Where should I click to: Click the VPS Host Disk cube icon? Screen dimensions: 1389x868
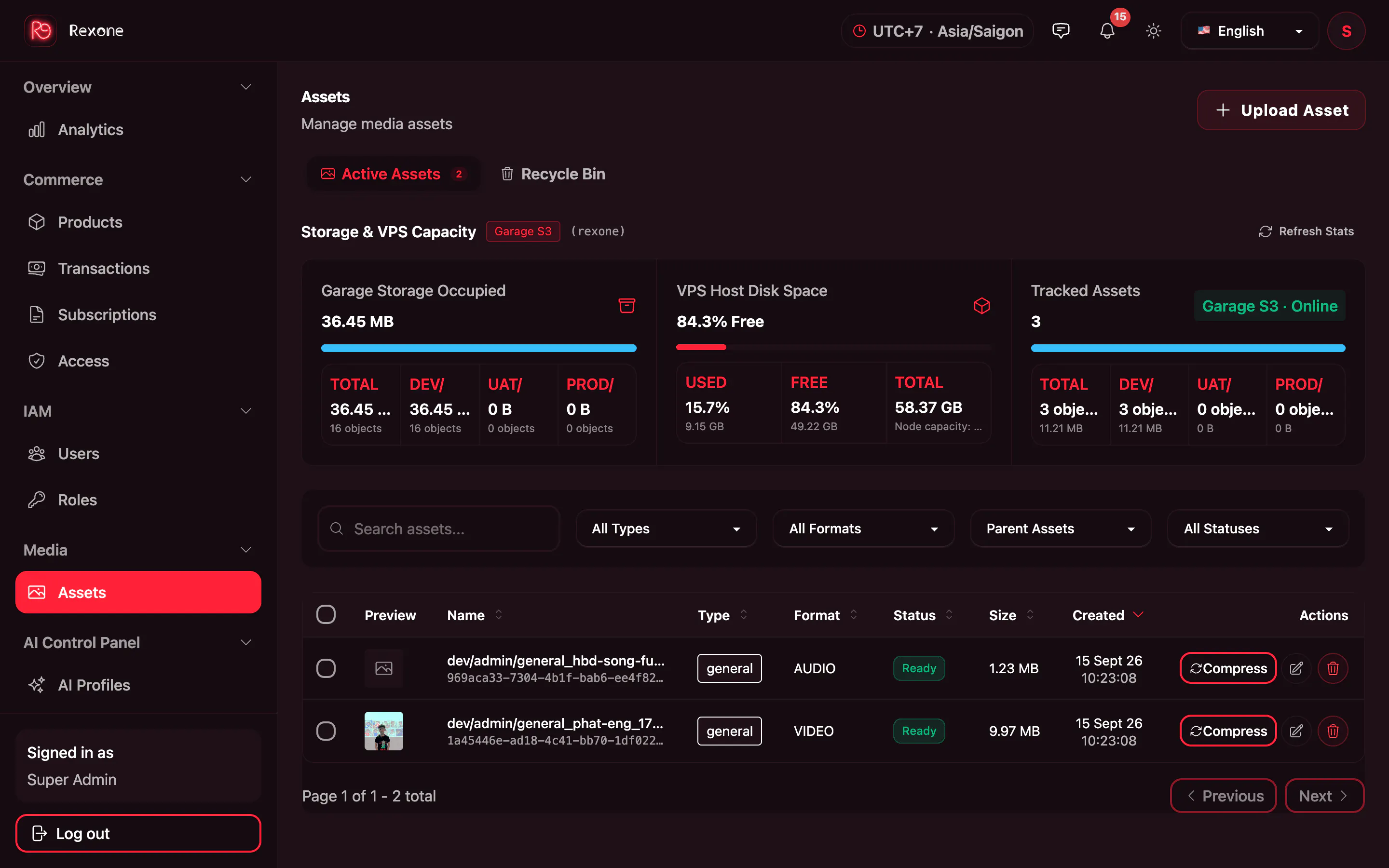pyautogui.click(x=981, y=305)
